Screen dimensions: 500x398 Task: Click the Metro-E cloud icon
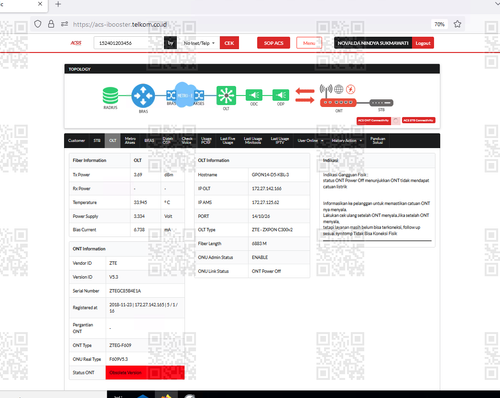tap(185, 95)
